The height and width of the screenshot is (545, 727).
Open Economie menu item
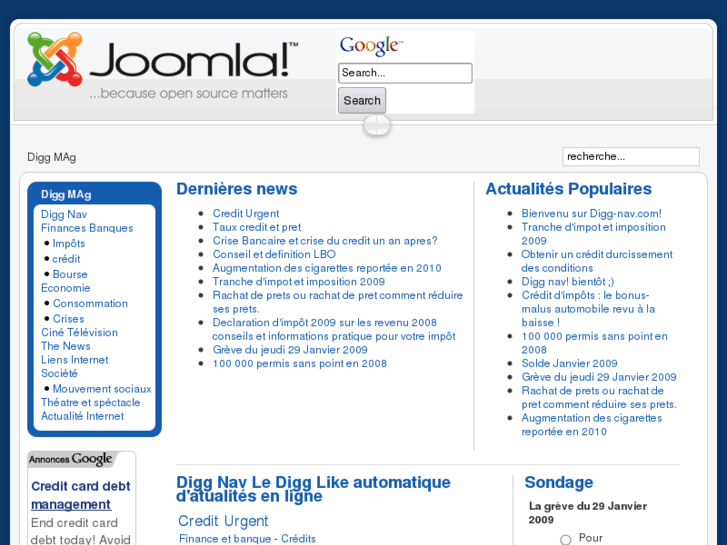click(x=65, y=288)
